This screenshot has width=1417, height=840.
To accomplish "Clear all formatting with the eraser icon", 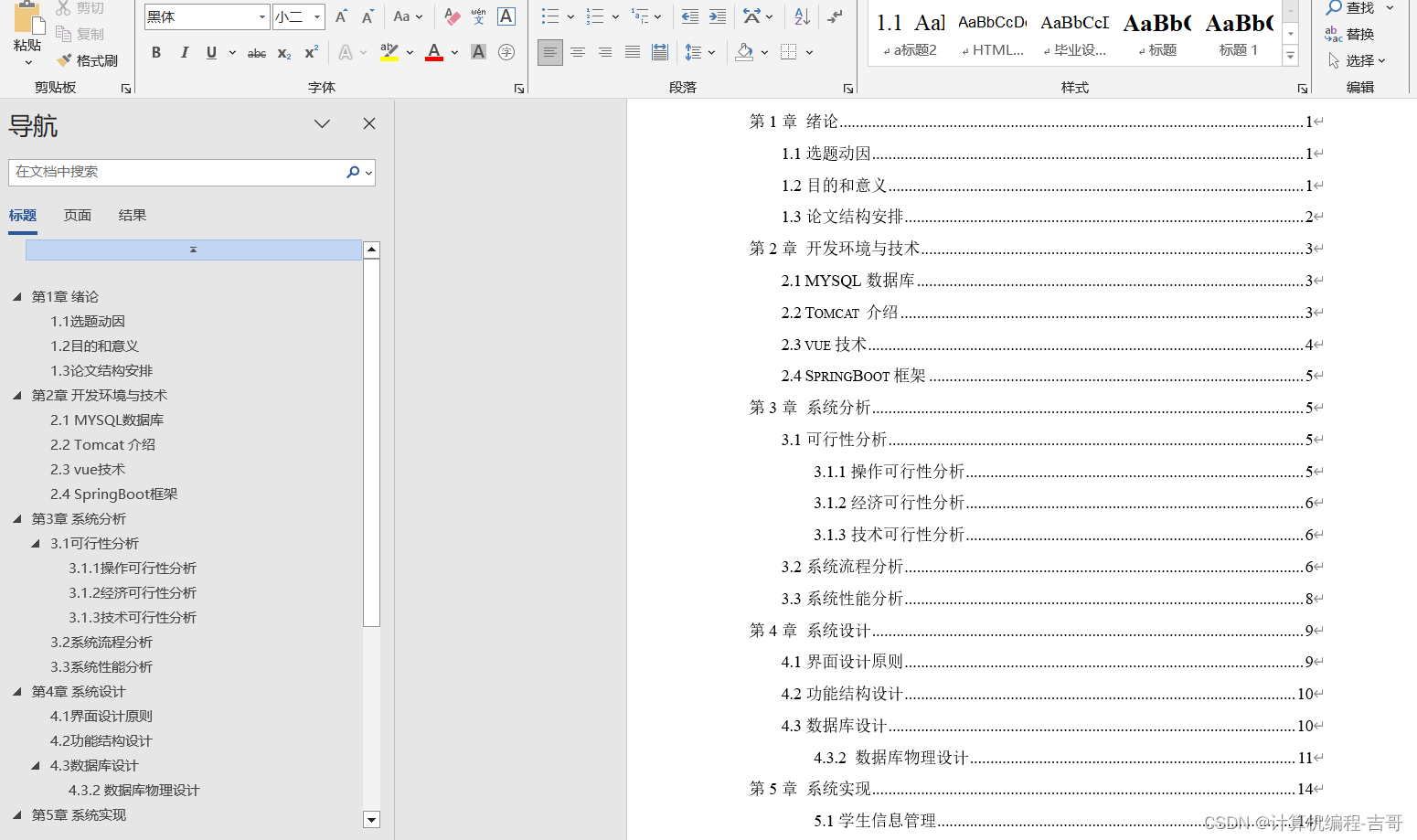I will pyautogui.click(x=452, y=16).
